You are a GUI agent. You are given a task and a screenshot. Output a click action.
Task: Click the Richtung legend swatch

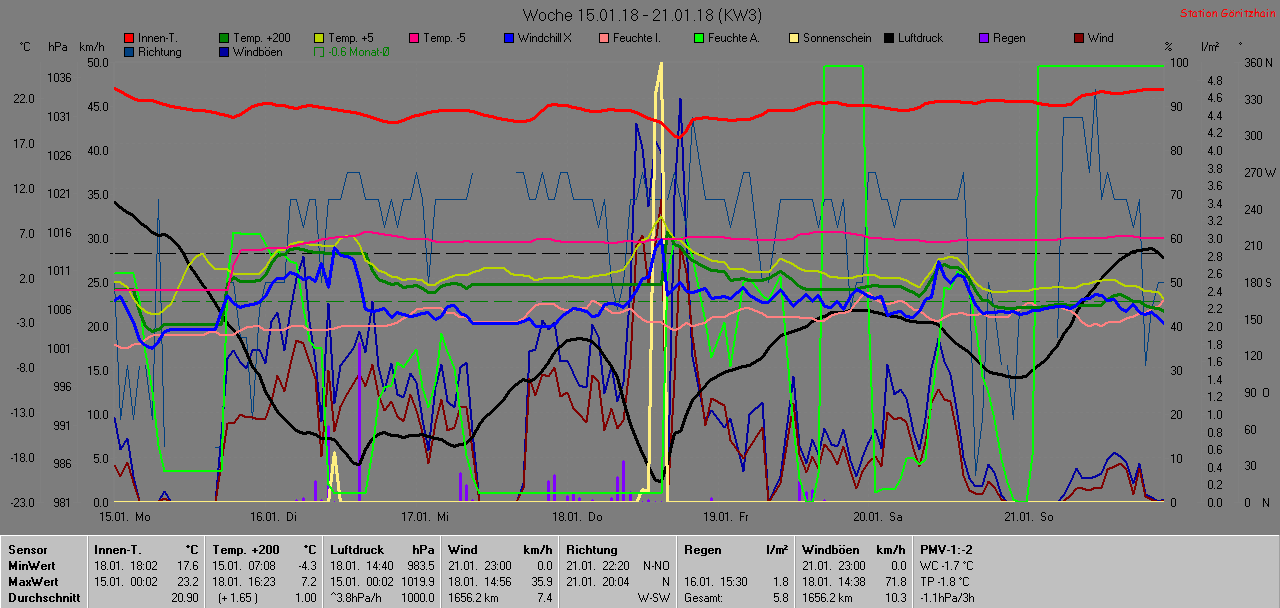[129, 52]
